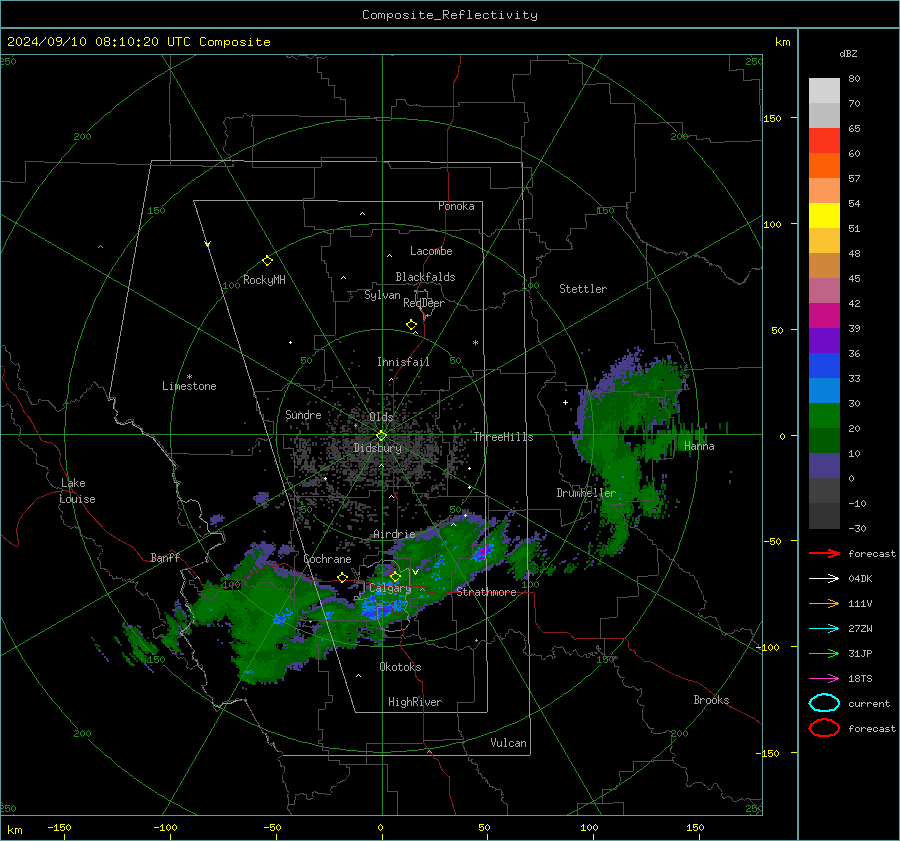Click the yellow diamond marker near Cochrane
Image resolution: width=900 pixels, height=841 pixels.
[x=342, y=577]
